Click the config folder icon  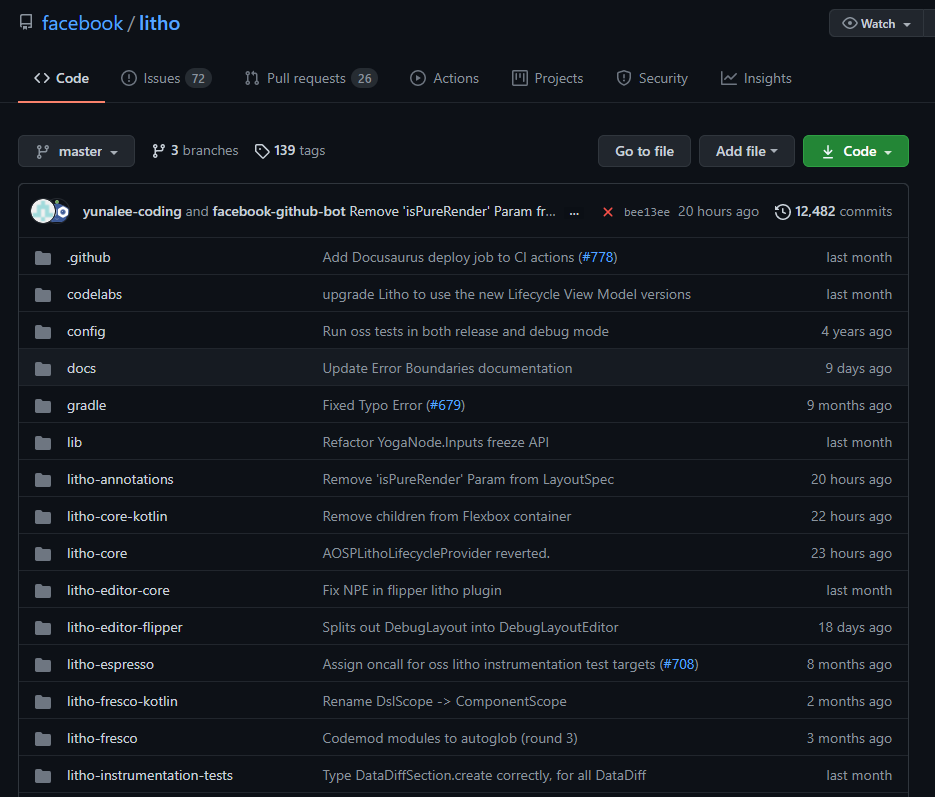43,331
